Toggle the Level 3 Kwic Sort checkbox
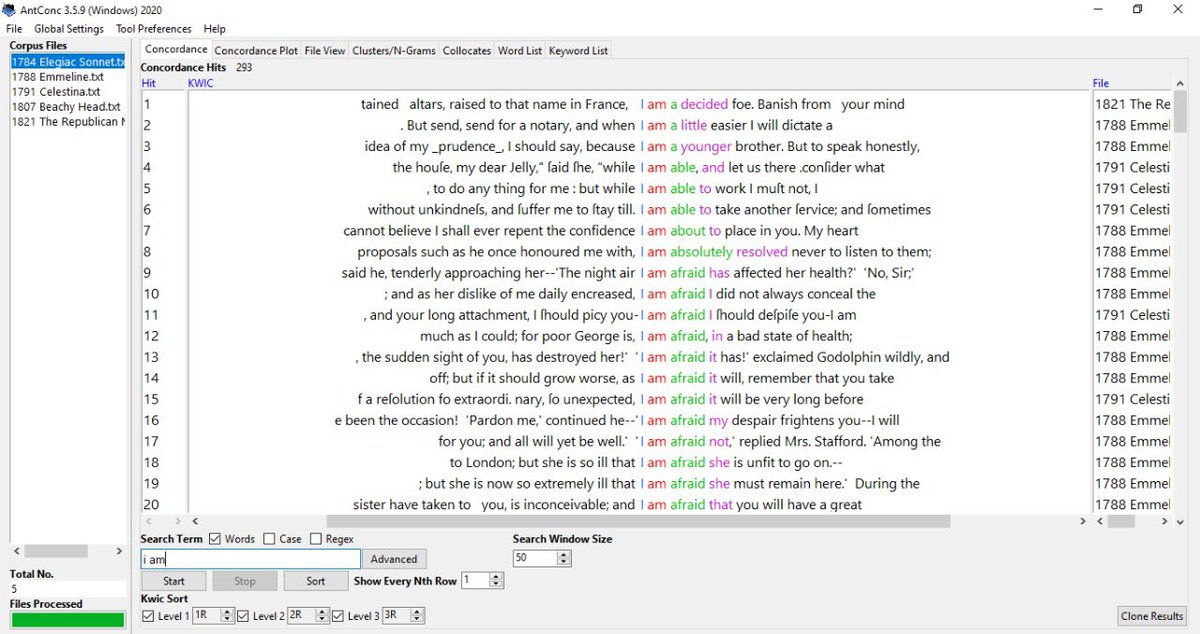Screen dimensions: 1200x634 (x=338, y=616)
